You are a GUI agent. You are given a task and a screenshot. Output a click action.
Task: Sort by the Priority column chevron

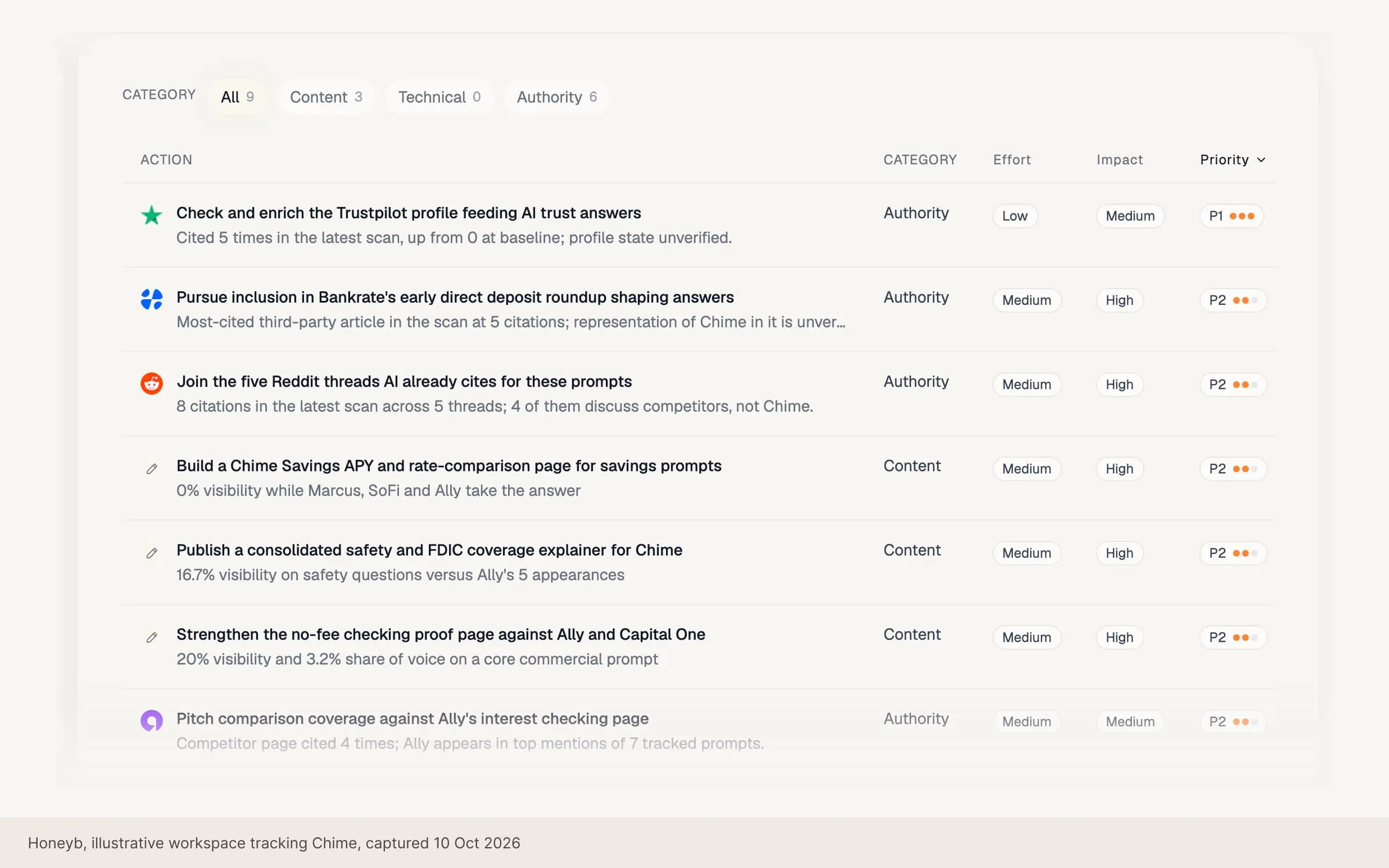click(1261, 160)
